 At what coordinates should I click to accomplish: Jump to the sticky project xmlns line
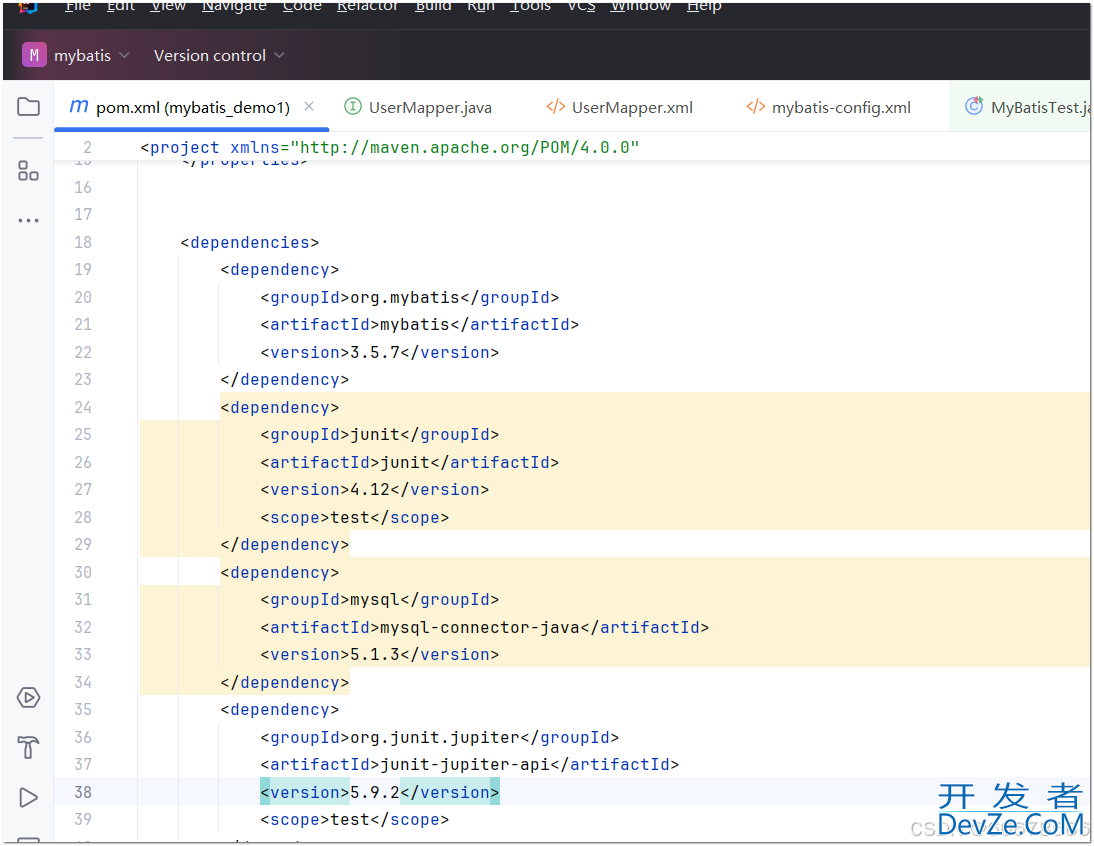(x=390, y=147)
